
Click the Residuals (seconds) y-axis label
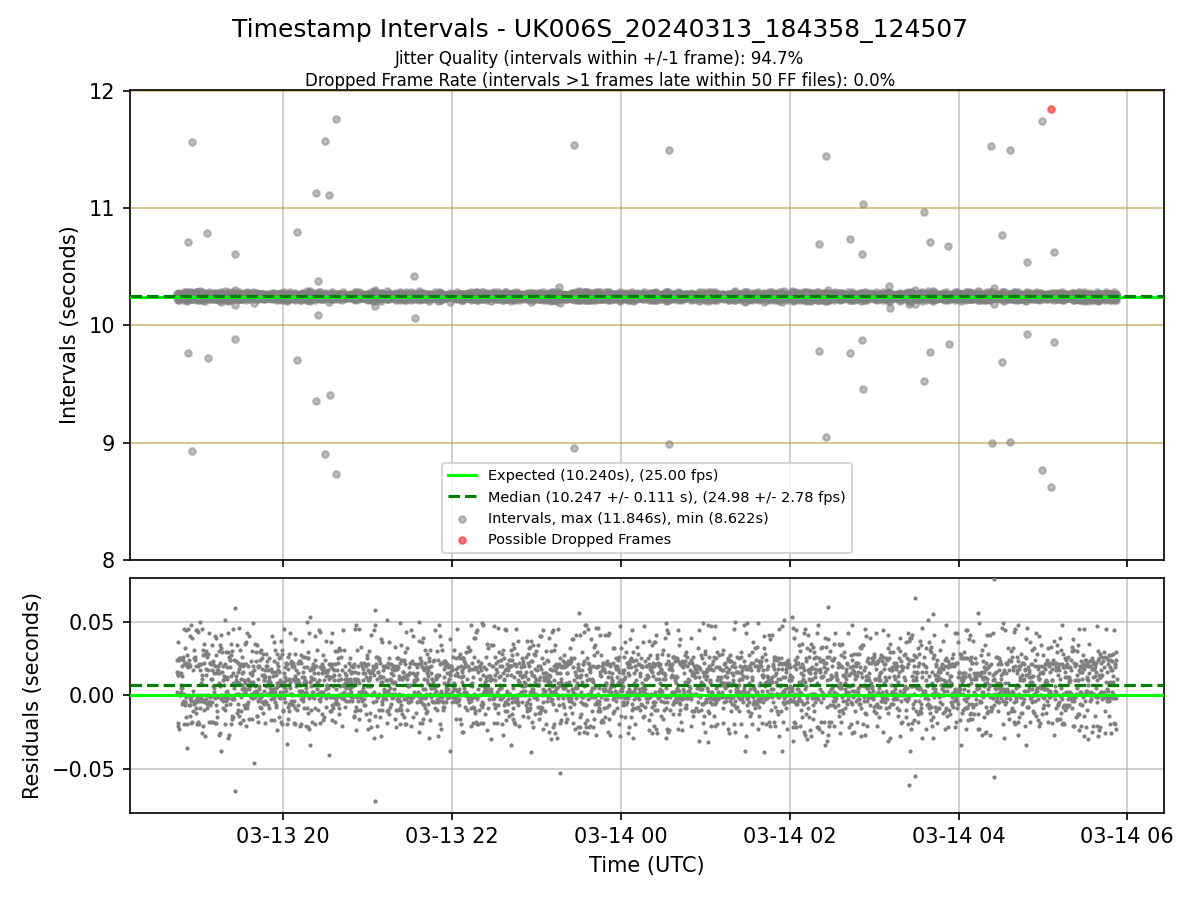(x=32, y=696)
